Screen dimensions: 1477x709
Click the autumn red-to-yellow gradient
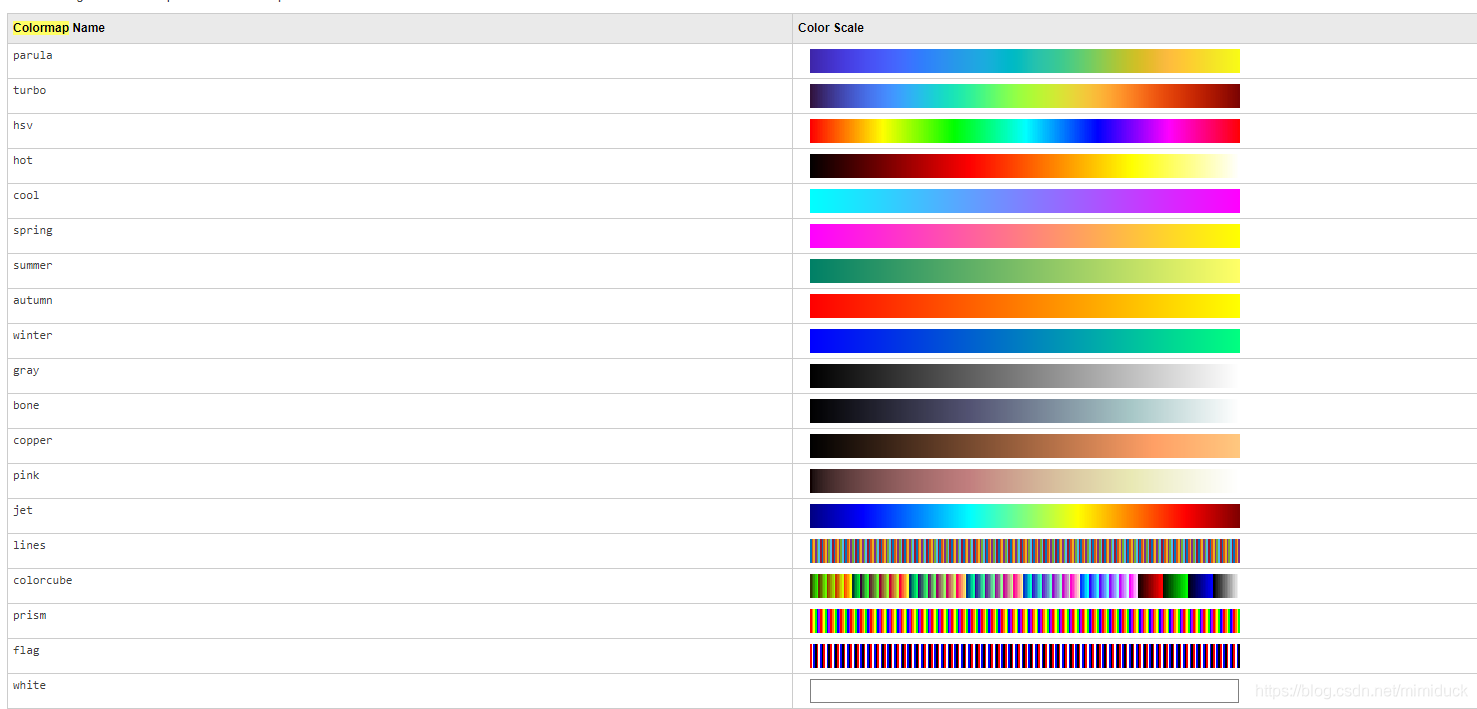click(1024, 305)
